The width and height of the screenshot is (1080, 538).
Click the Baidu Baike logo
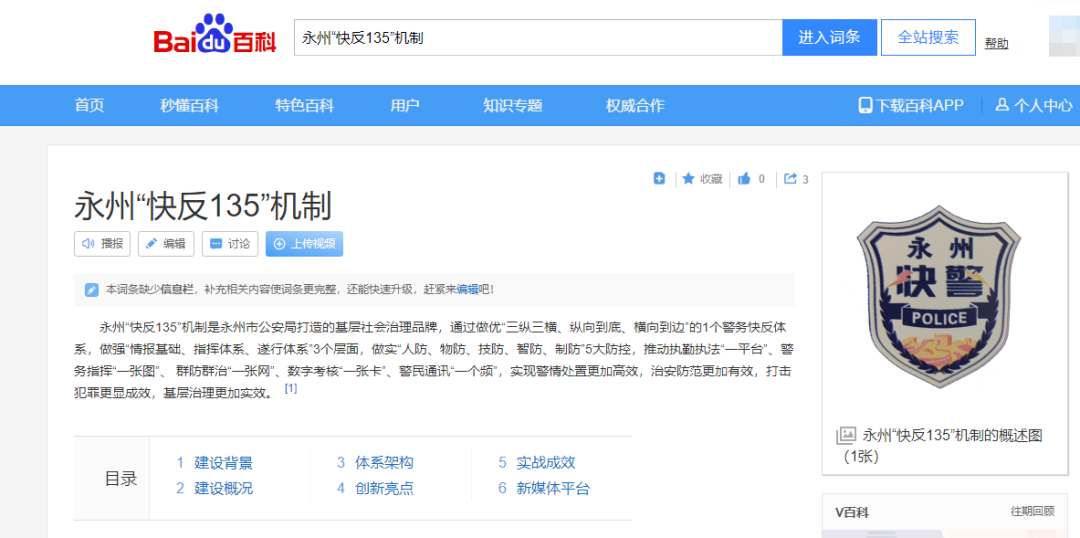[x=214, y=37]
